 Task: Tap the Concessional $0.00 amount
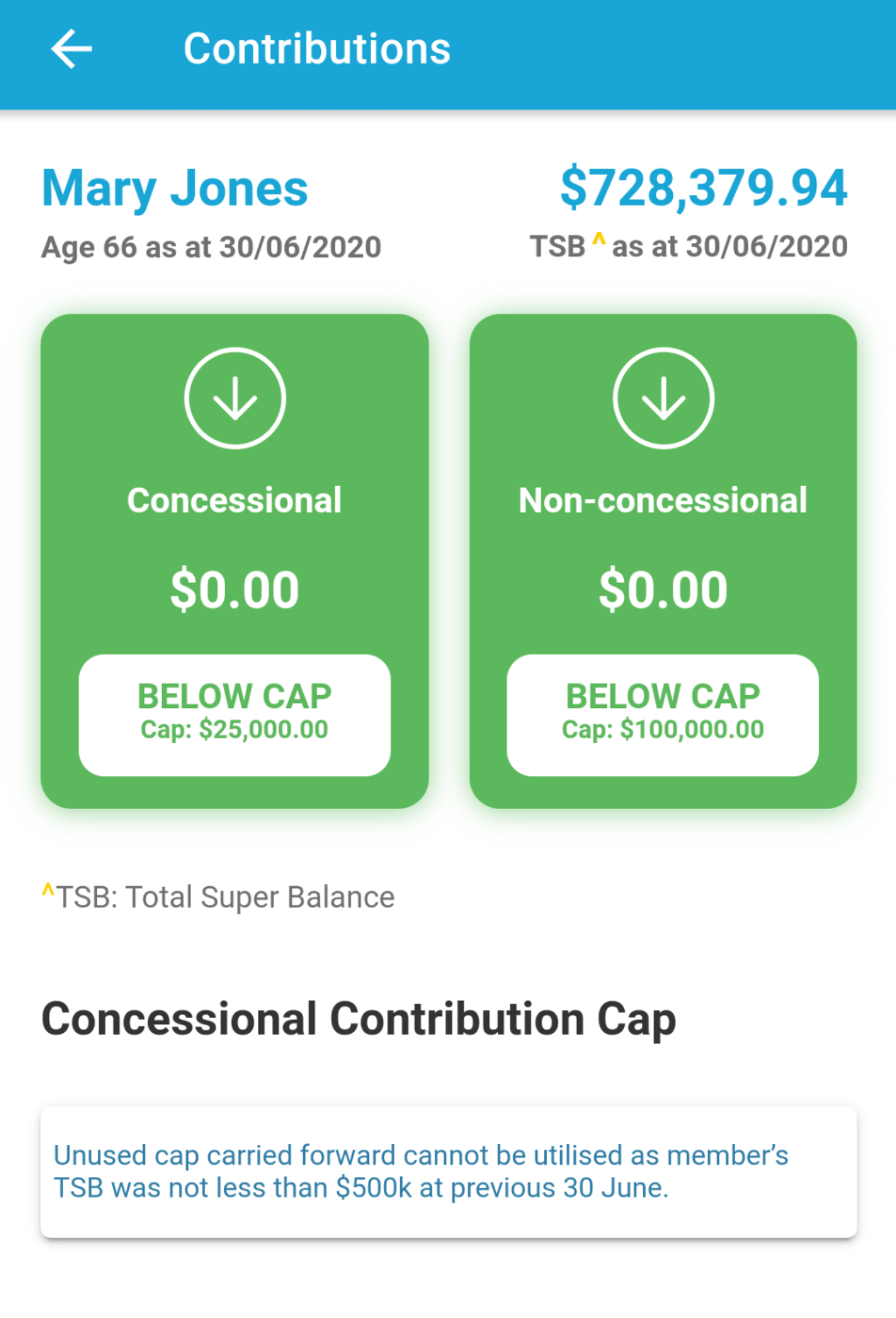(235, 589)
